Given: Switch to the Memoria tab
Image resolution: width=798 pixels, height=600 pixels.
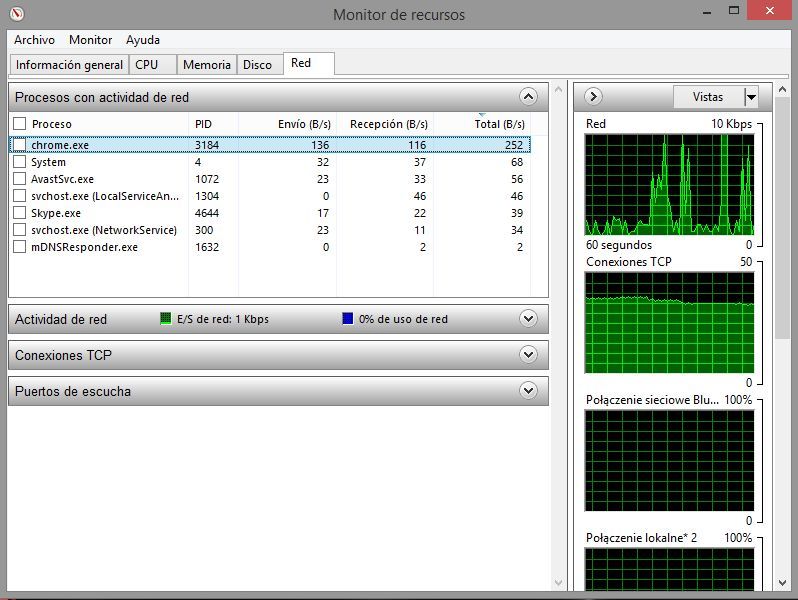Looking at the screenshot, I should coord(207,65).
